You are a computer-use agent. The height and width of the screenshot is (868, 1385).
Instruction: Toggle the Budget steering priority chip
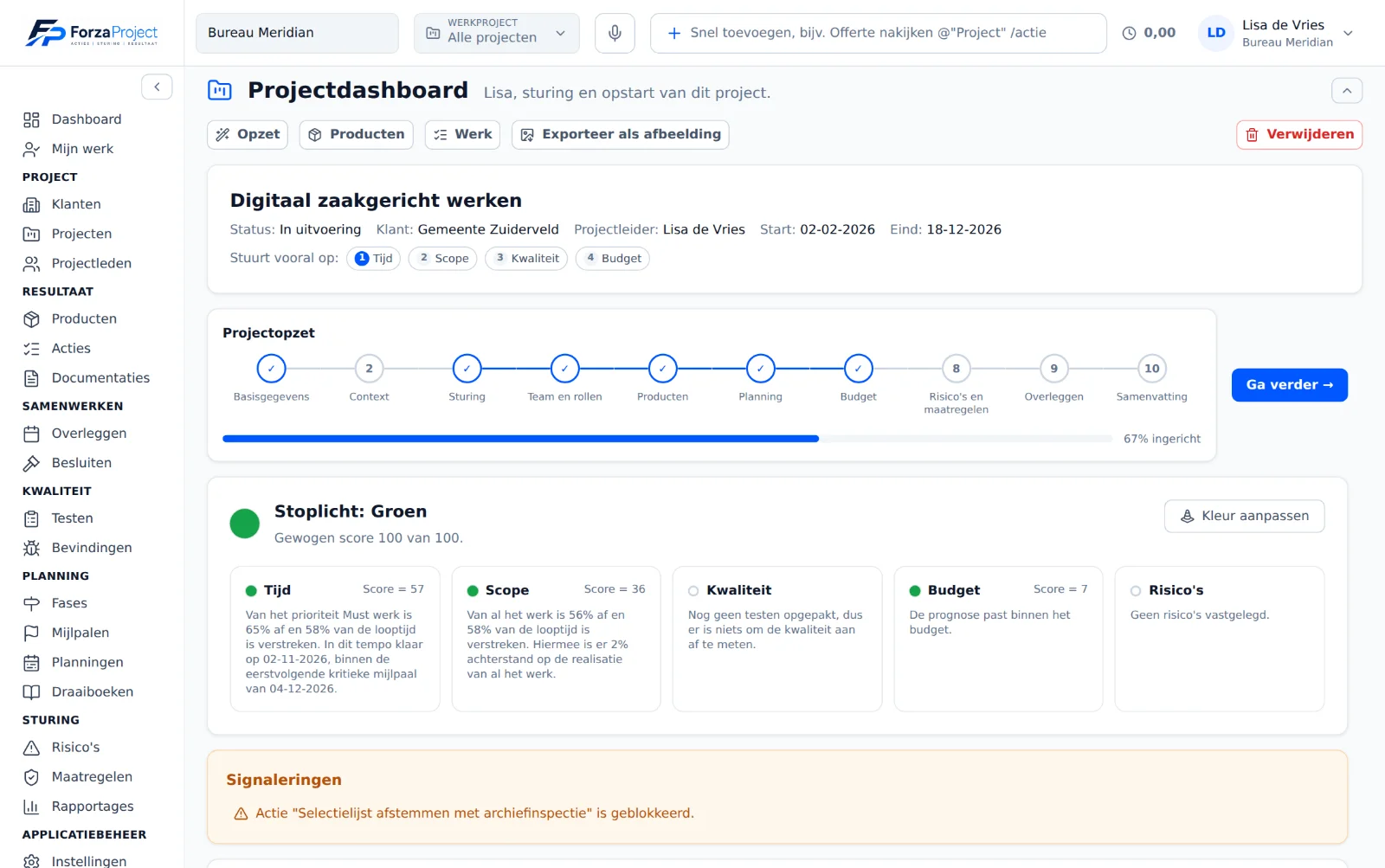click(613, 258)
